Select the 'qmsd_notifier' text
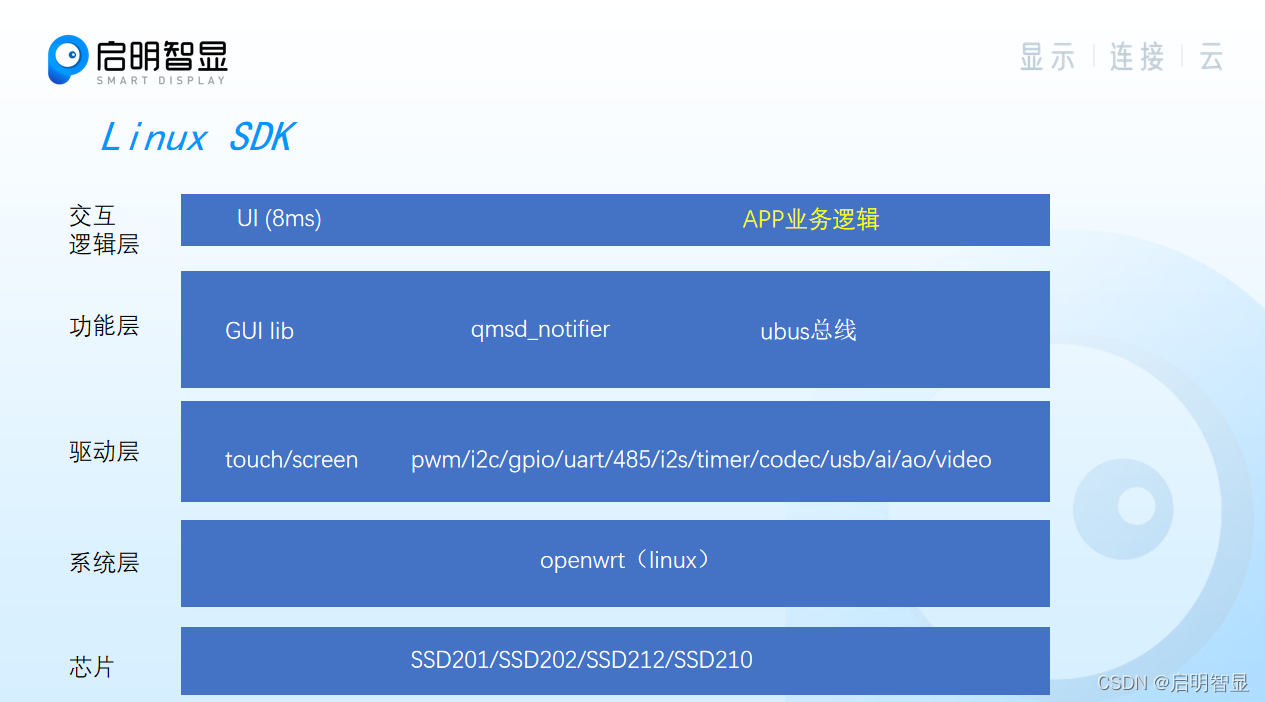Screen dimensions: 1265x702 [x=540, y=329]
